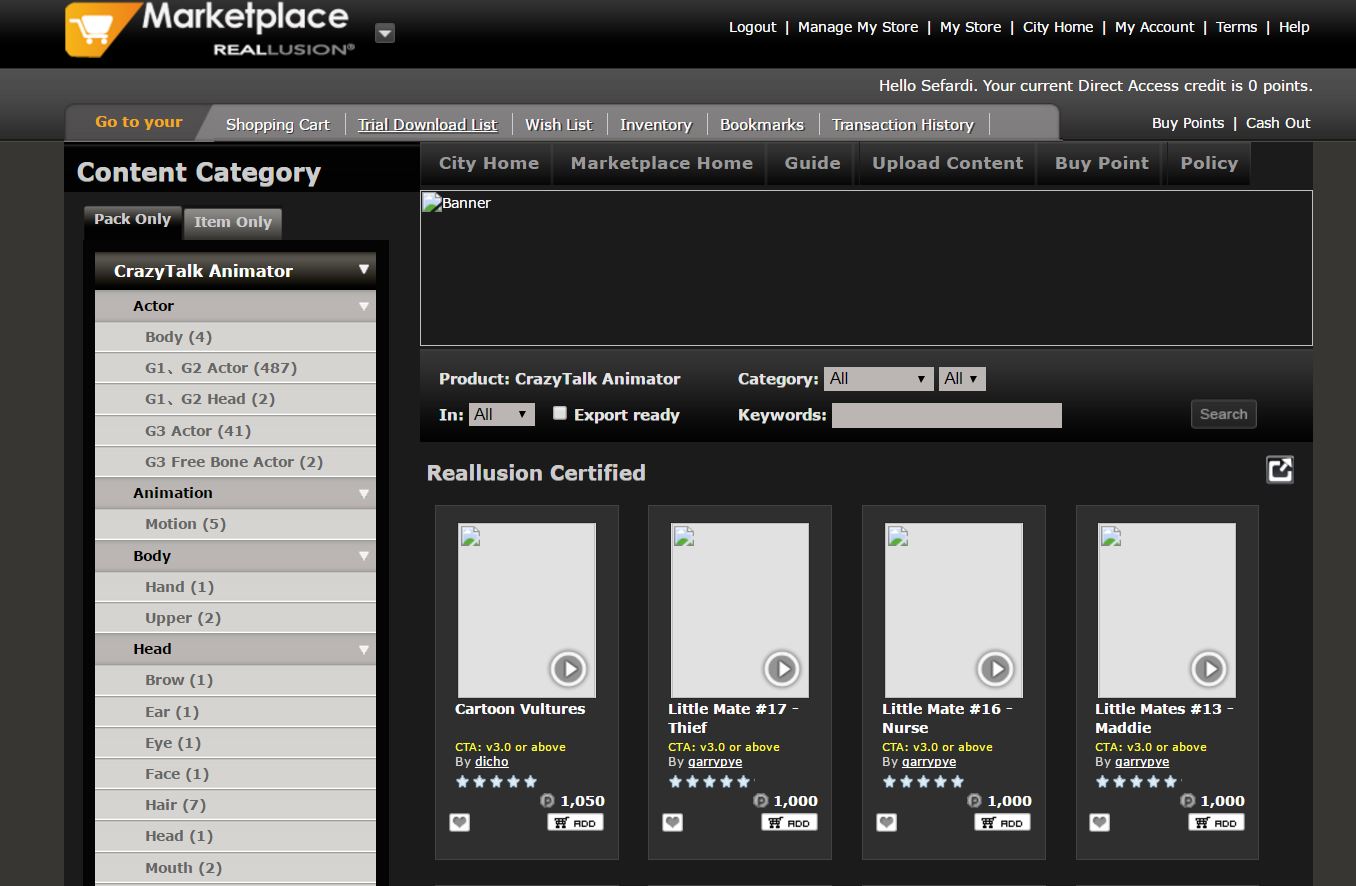Collapse the Actor section
1356x886 pixels.
tap(364, 306)
